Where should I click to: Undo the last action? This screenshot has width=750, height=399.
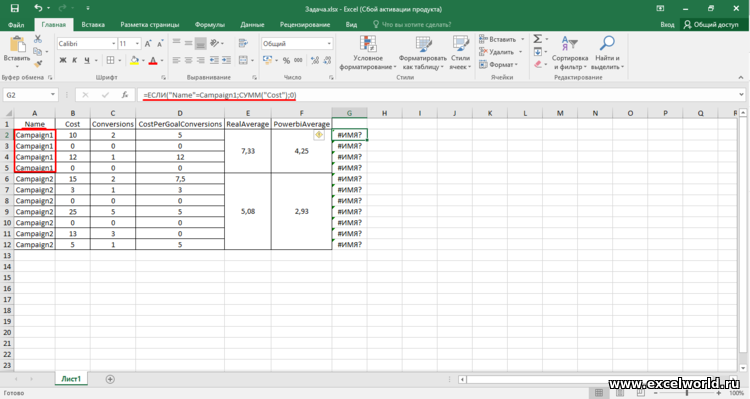point(38,8)
